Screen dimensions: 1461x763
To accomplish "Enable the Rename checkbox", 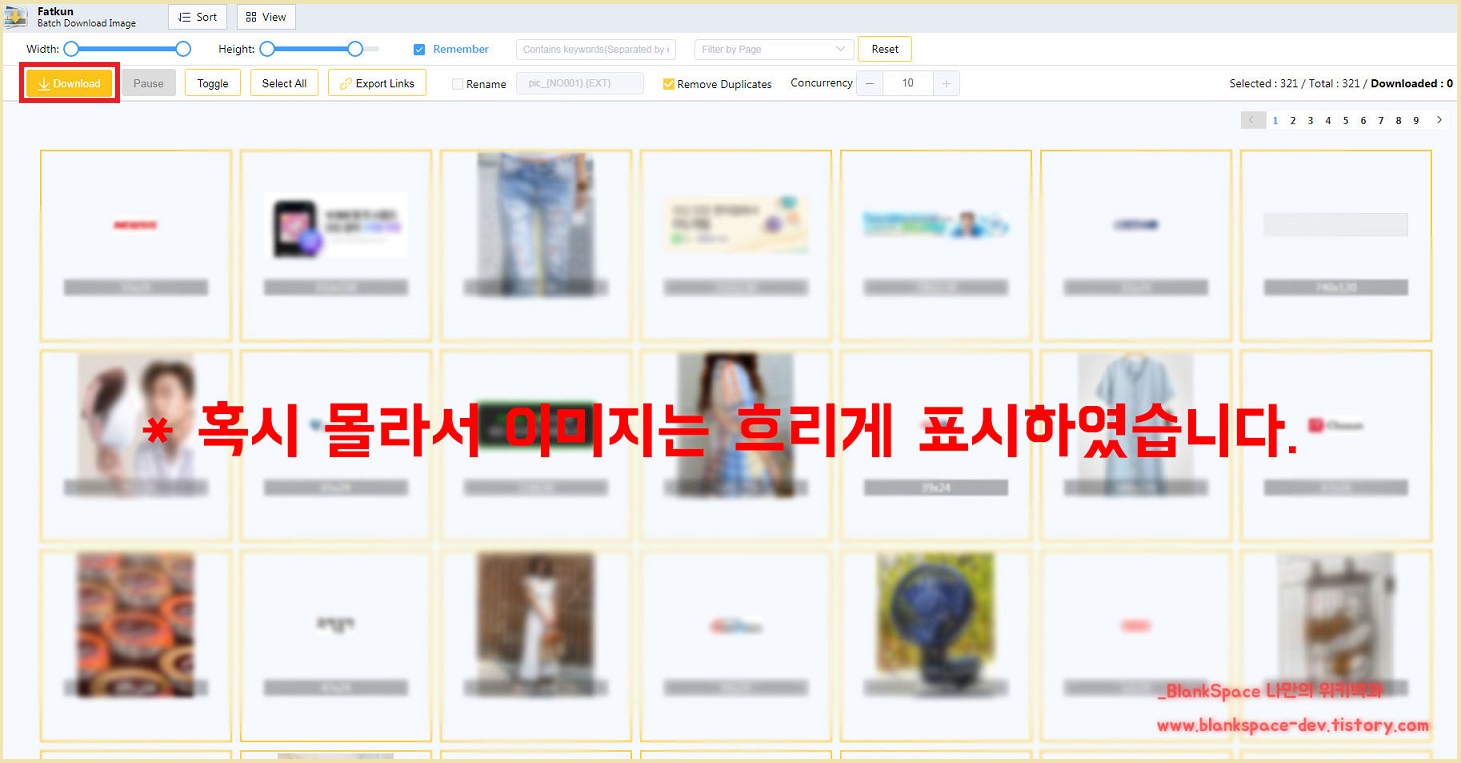I will click(458, 84).
